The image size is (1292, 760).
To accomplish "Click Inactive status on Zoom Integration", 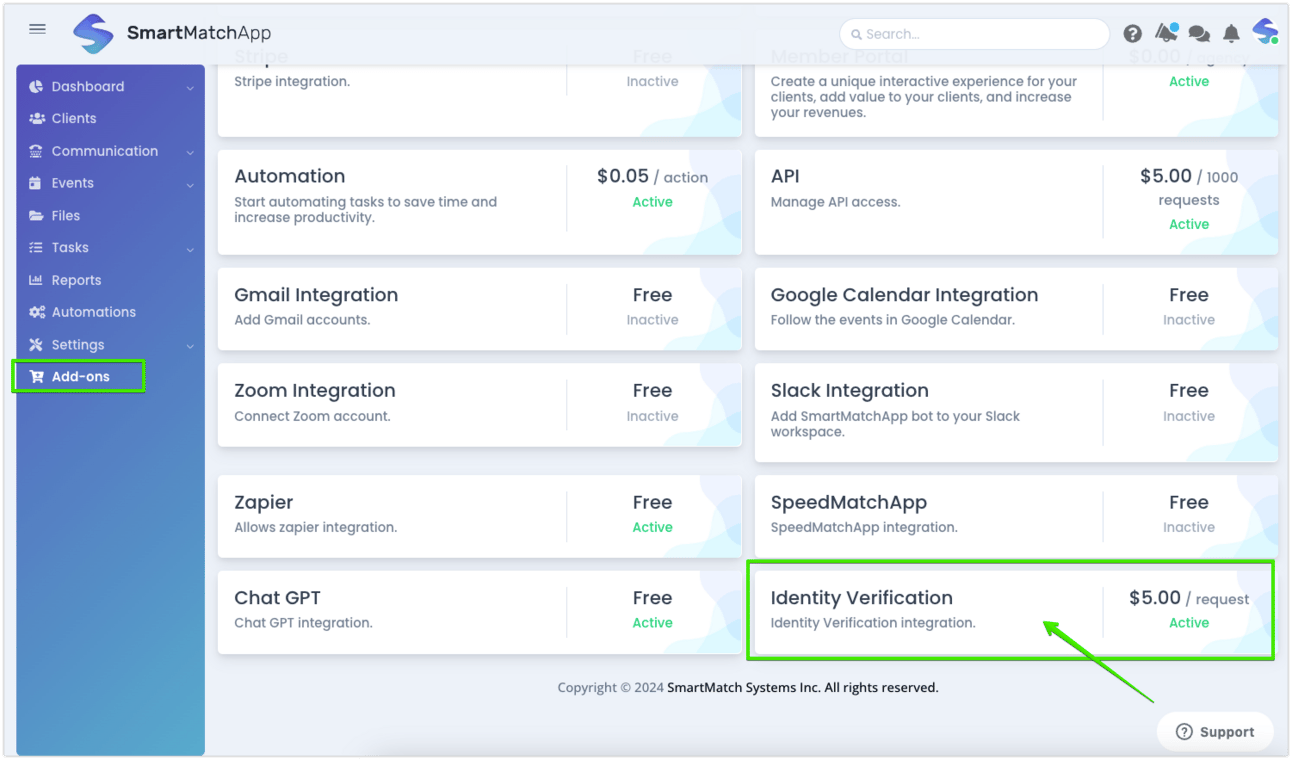I will click(x=652, y=416).
